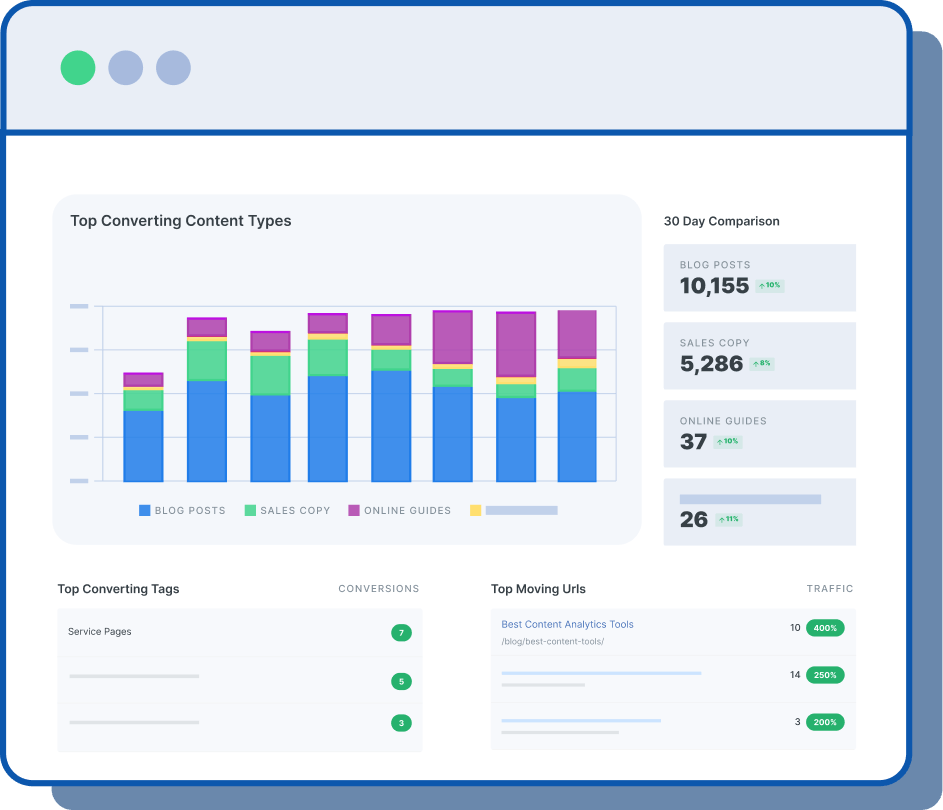Open the Best Content Analytics Tools link

[567, 624]
